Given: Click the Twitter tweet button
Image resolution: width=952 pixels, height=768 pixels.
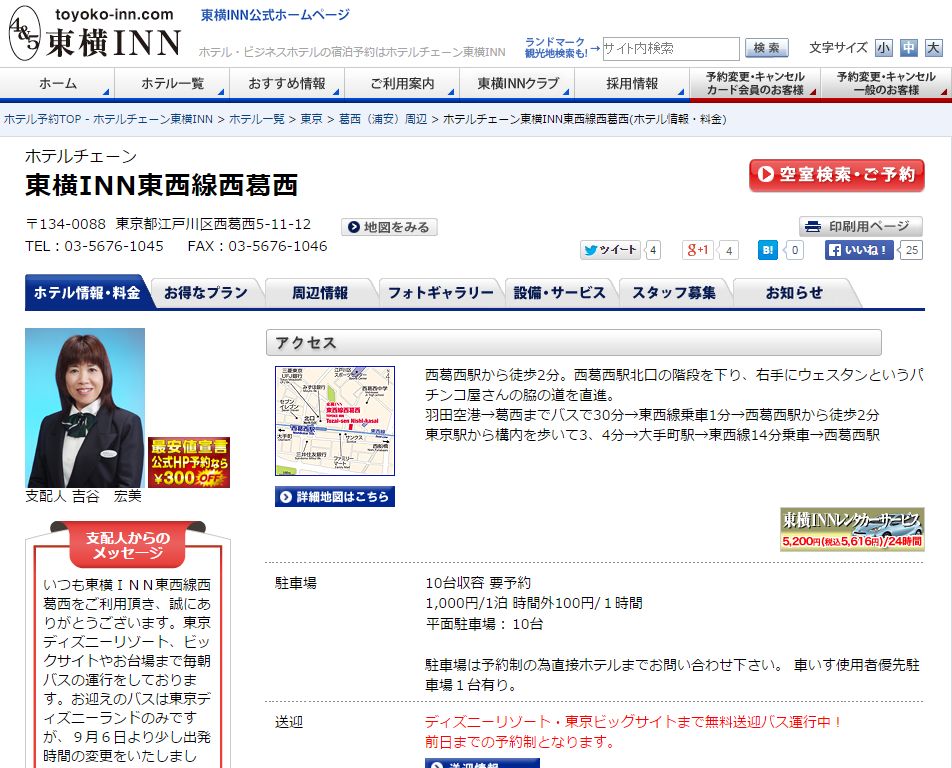Looking at the screenshot, I should (x=610, y=250).
